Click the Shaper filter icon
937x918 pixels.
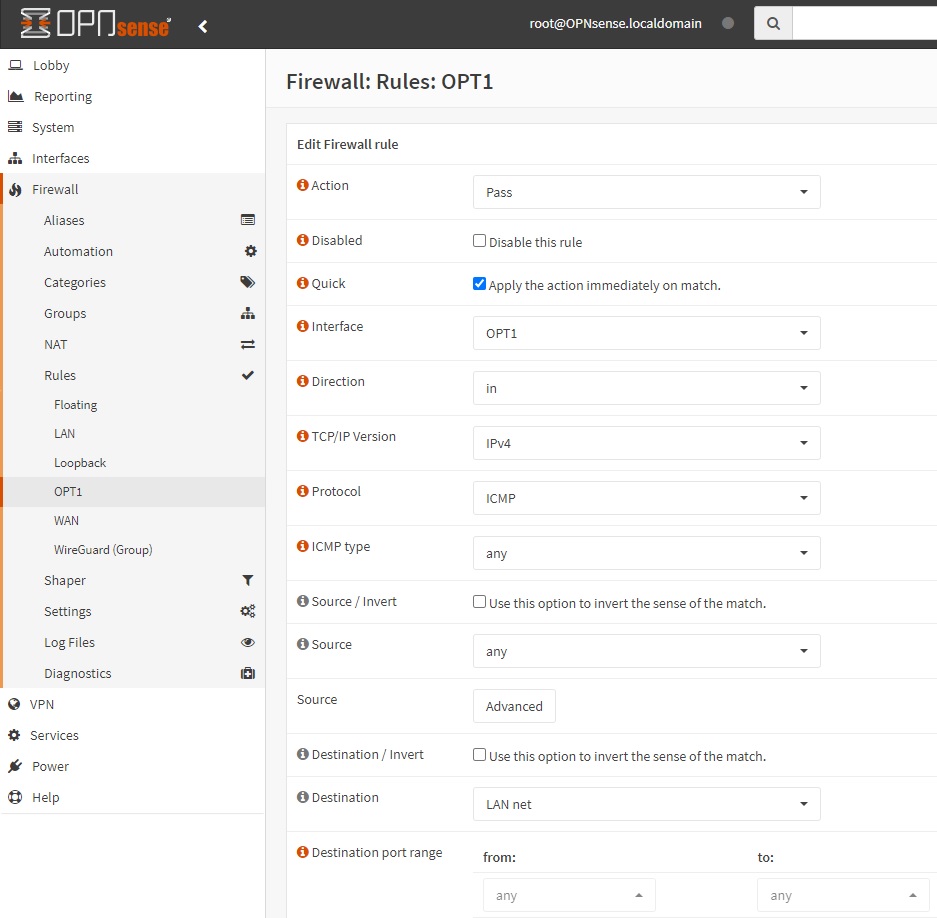coord(248,580)
